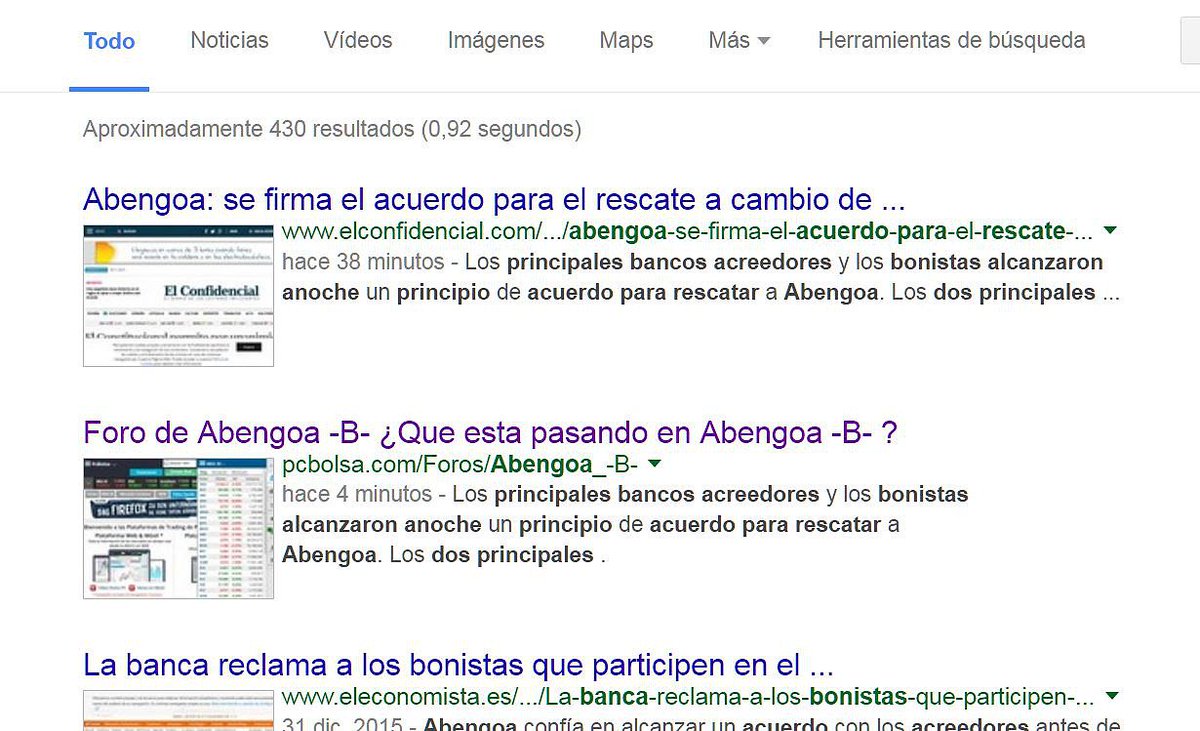Viewport: 1200px width, 731px height.
Task: Open the www.eleconomista.es green URL
Action: pos(688,696)
